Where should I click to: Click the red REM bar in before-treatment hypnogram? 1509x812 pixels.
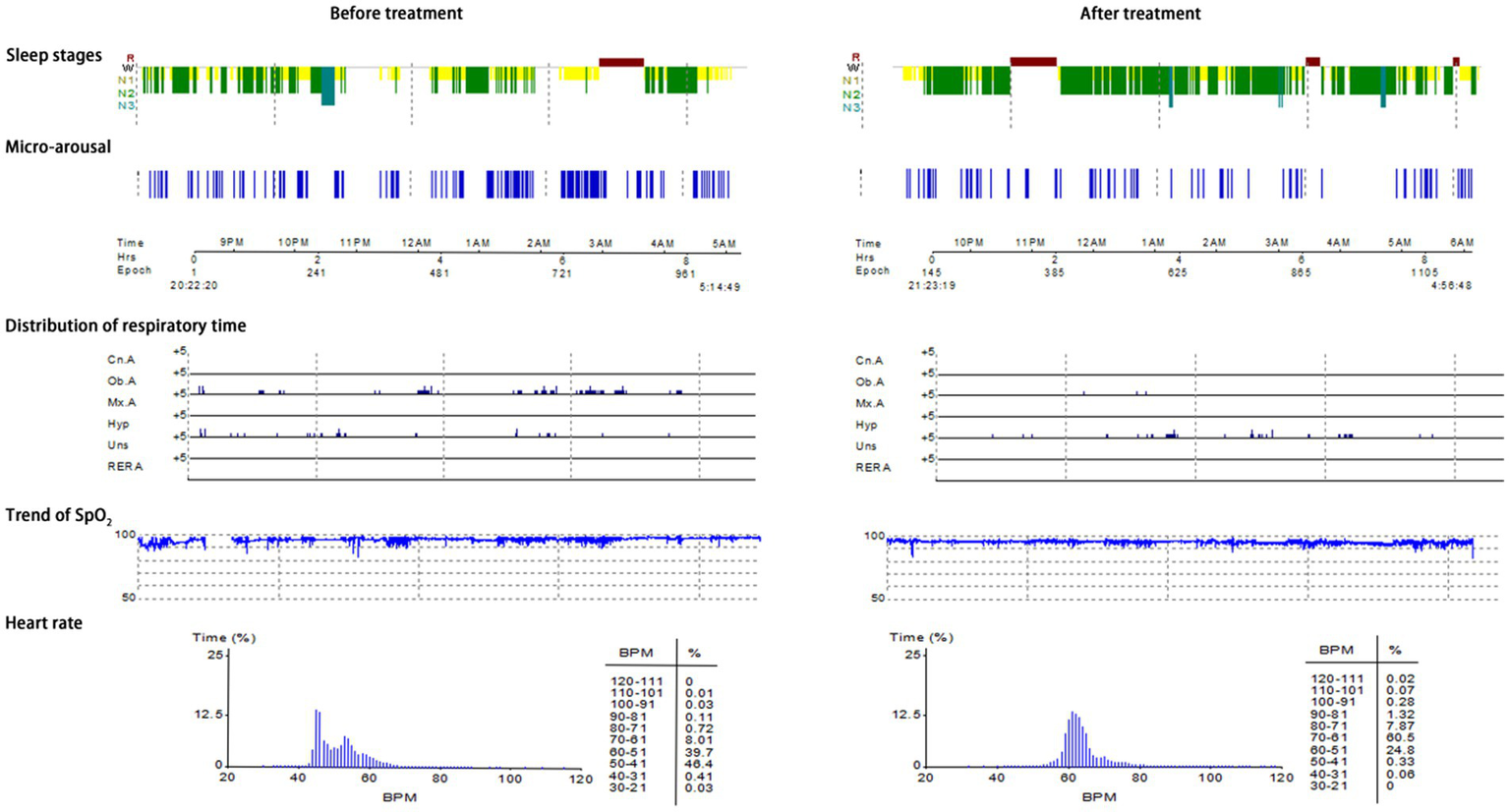click(621, 62)
